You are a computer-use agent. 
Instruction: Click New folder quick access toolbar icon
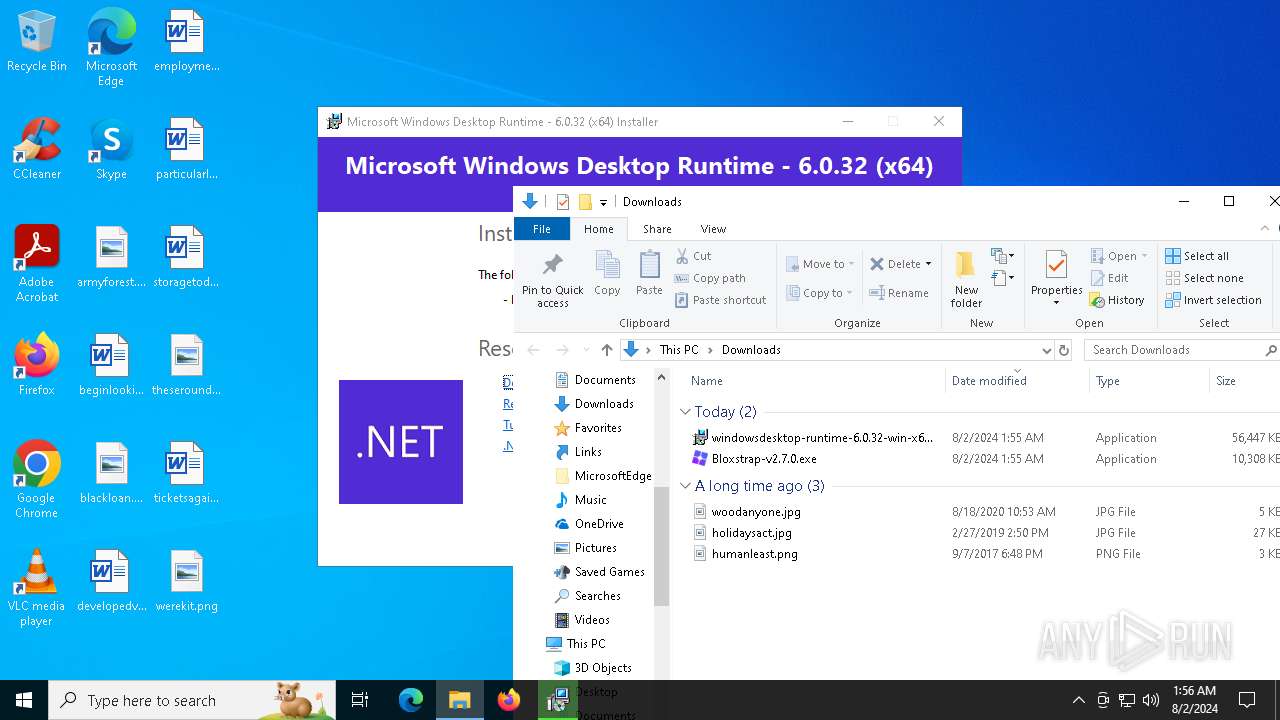tap(585, 202)
